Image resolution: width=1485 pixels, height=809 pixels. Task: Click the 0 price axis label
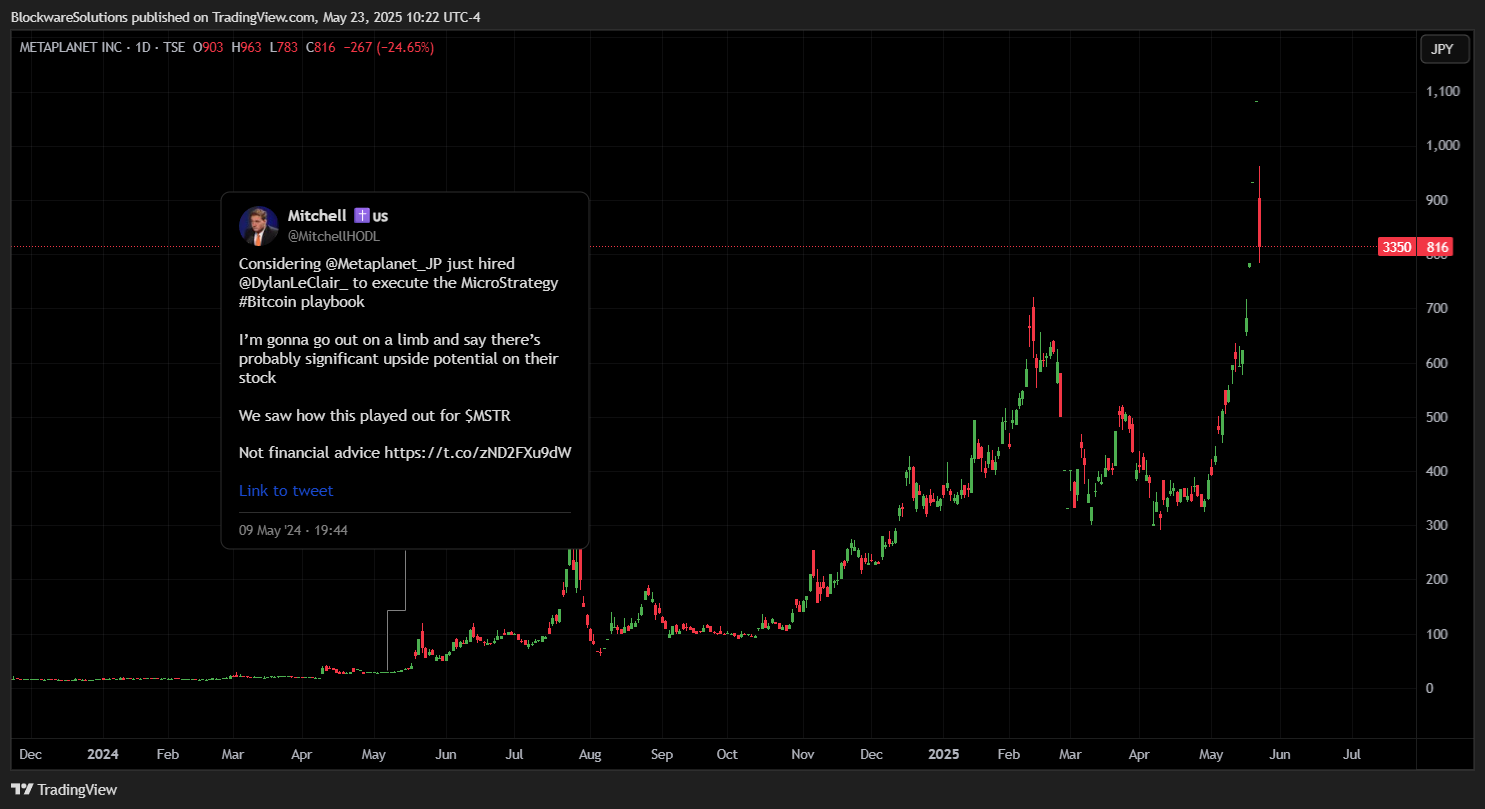click(x=1431, y=688)
